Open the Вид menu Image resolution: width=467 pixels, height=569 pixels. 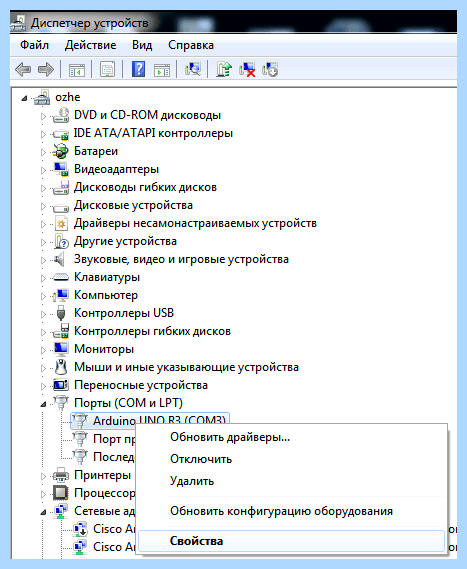point(142,45)
